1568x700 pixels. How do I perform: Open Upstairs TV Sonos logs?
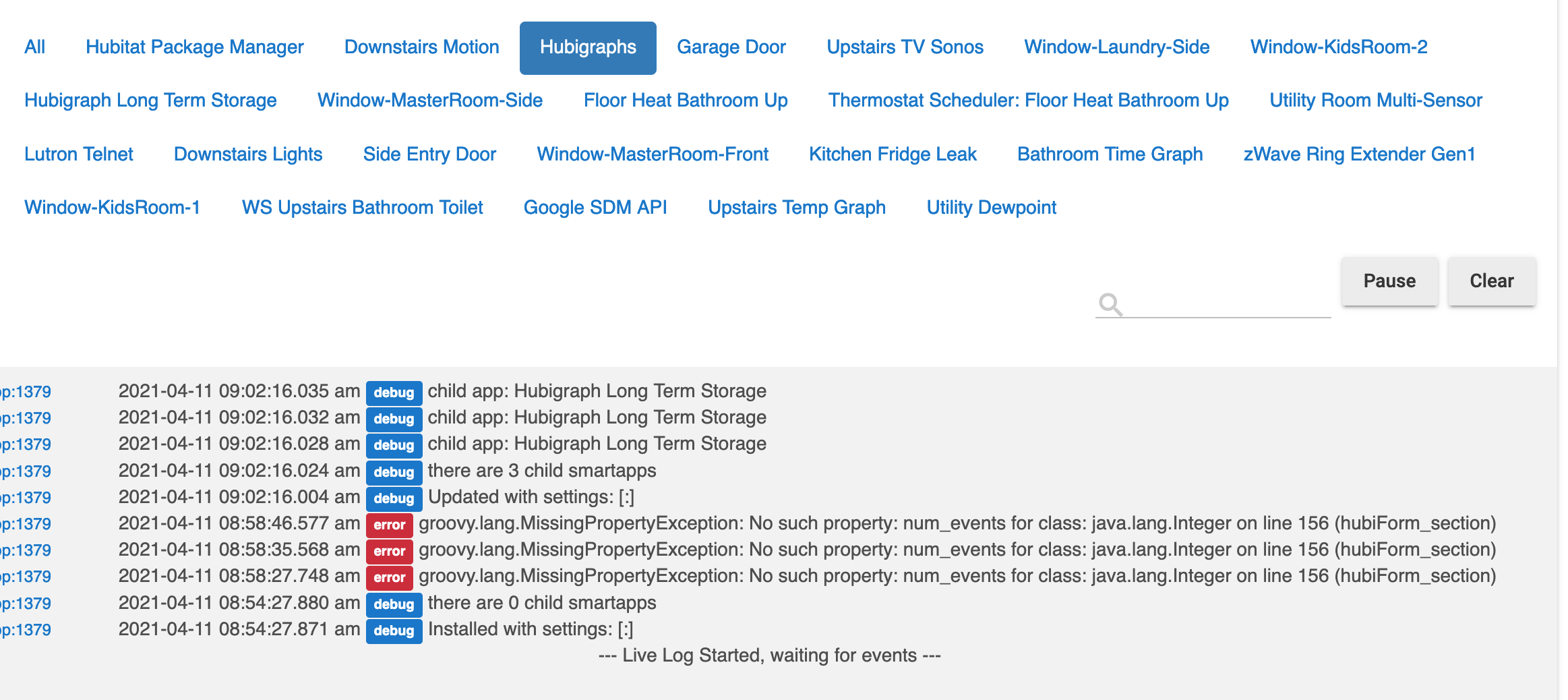point(905,47)
